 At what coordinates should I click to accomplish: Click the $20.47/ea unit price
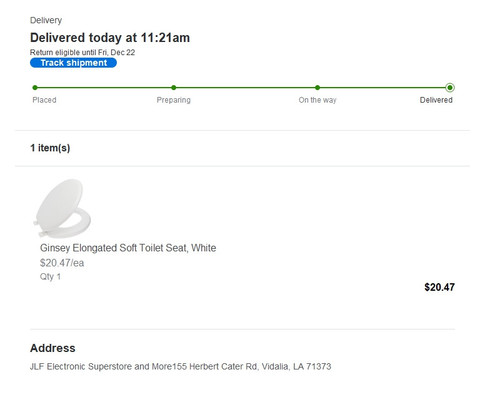[x=62, y=263]
